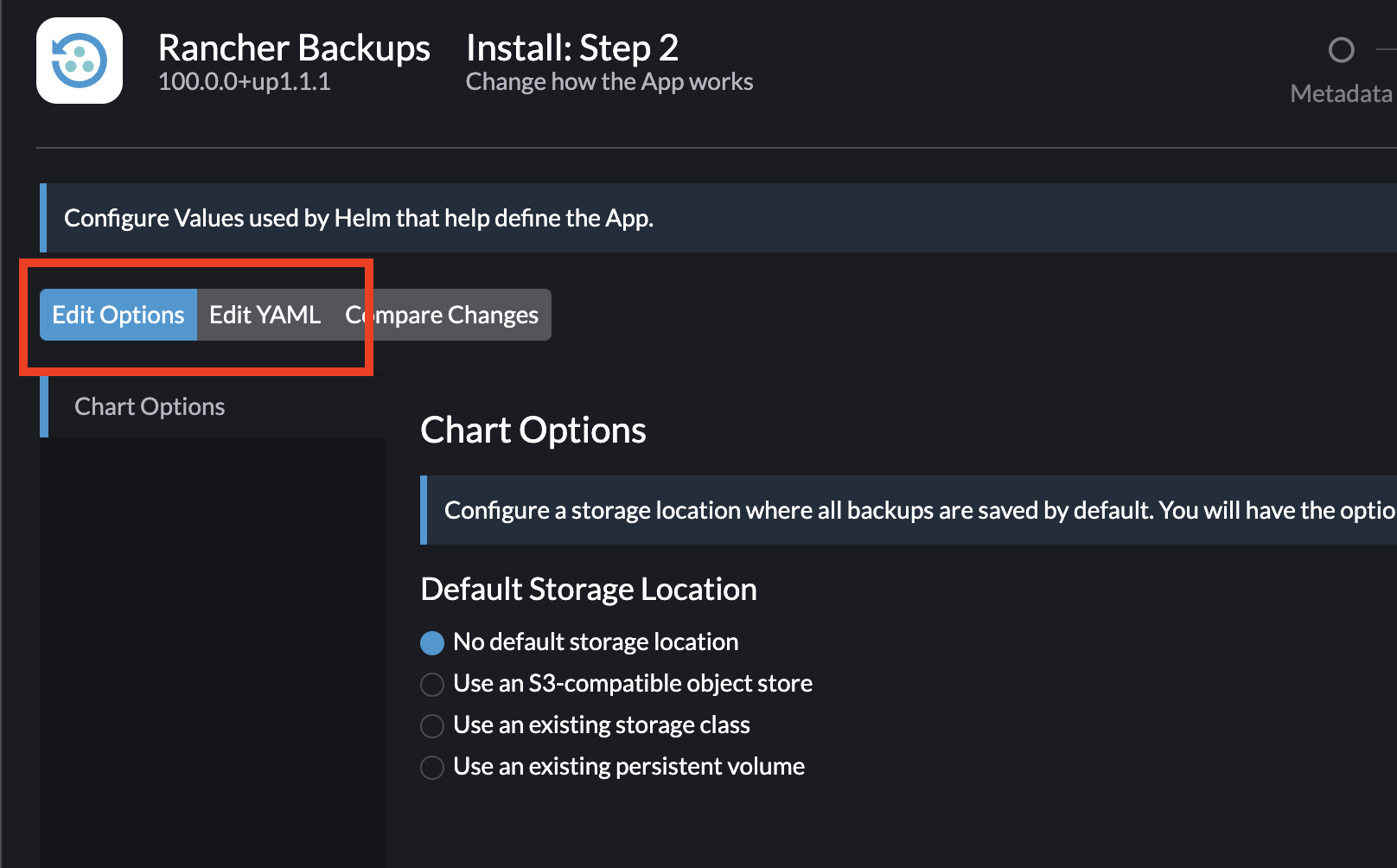Click the Configure Values Helm info banner
Screen dimensions: 1397x868
pos(359,218)
